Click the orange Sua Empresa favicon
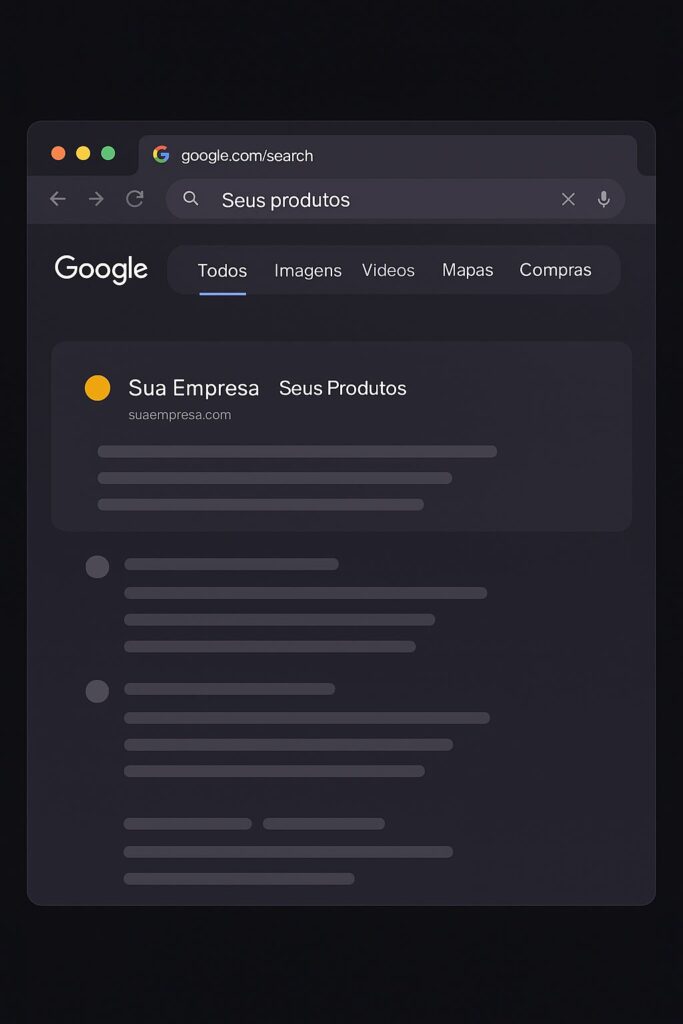 pyautogui.click(x=97, y=388)
